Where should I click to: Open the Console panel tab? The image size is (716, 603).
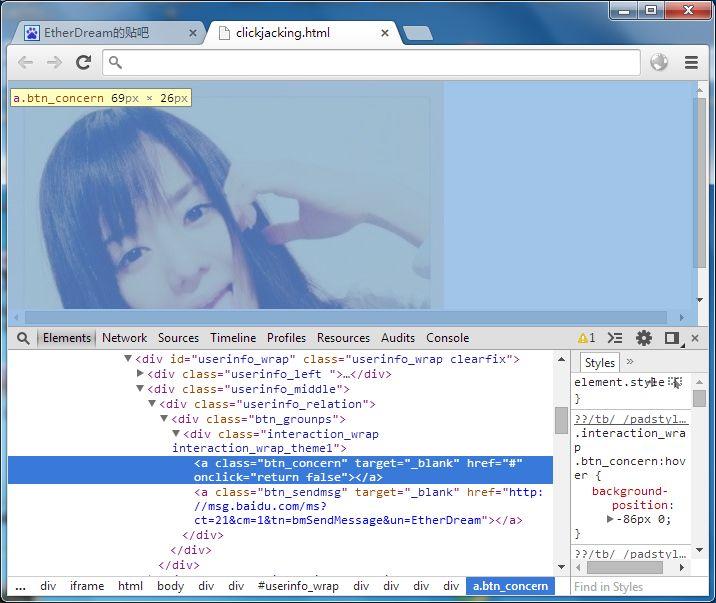click(448, 338)
